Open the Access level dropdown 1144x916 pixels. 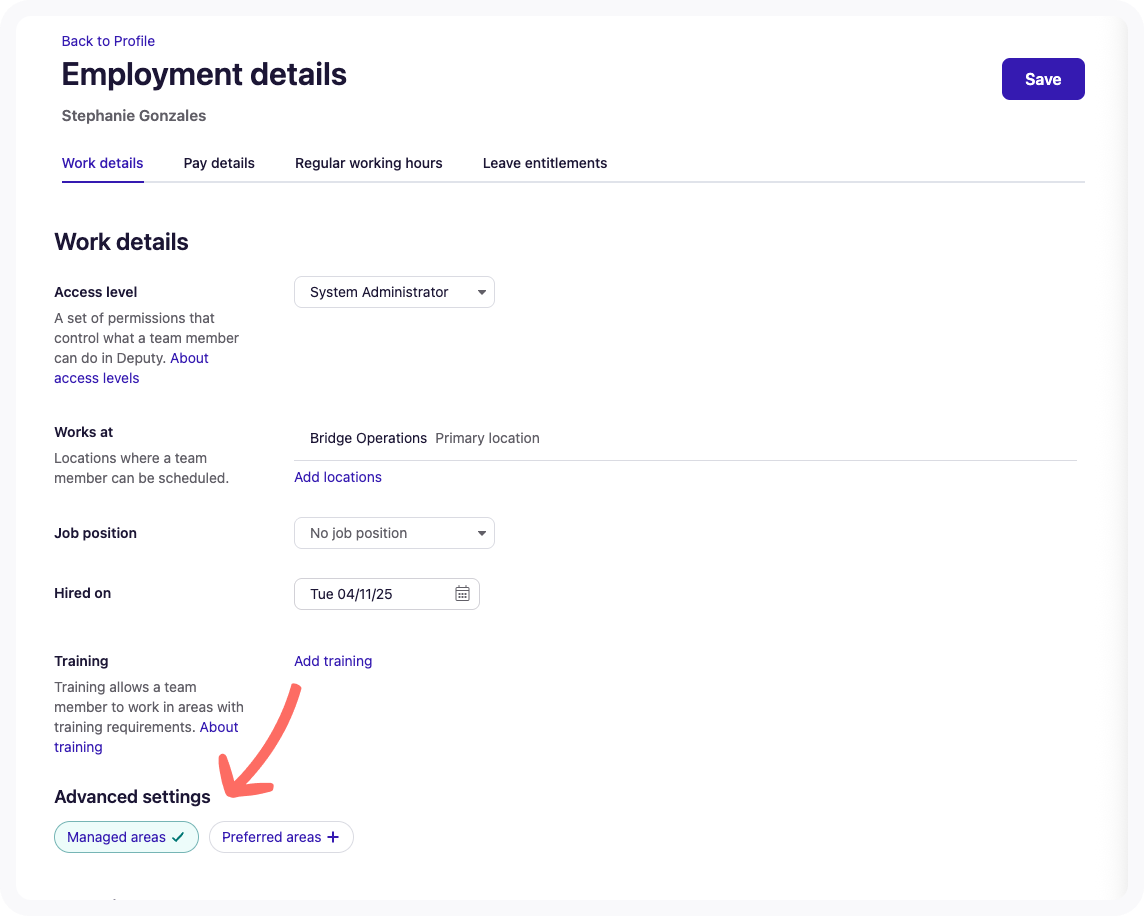click(394, 292)
